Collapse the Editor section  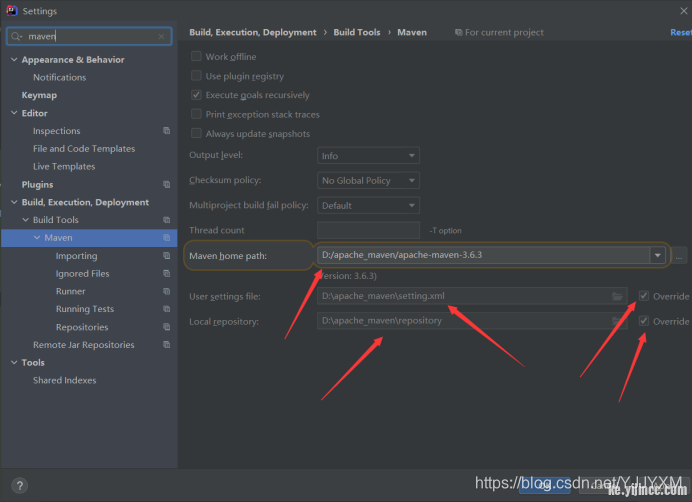[14, 113]
